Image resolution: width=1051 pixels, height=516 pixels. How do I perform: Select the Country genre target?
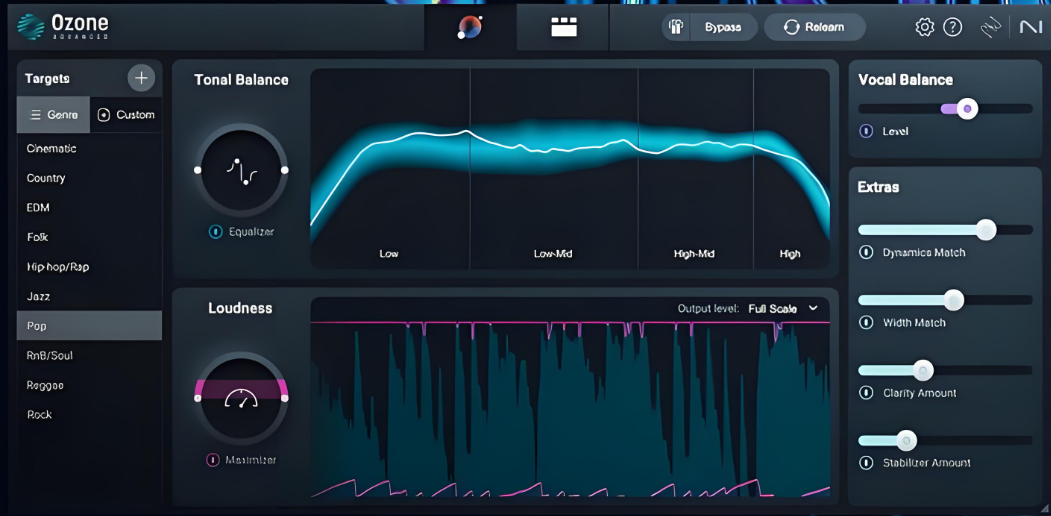pos(89,178)
